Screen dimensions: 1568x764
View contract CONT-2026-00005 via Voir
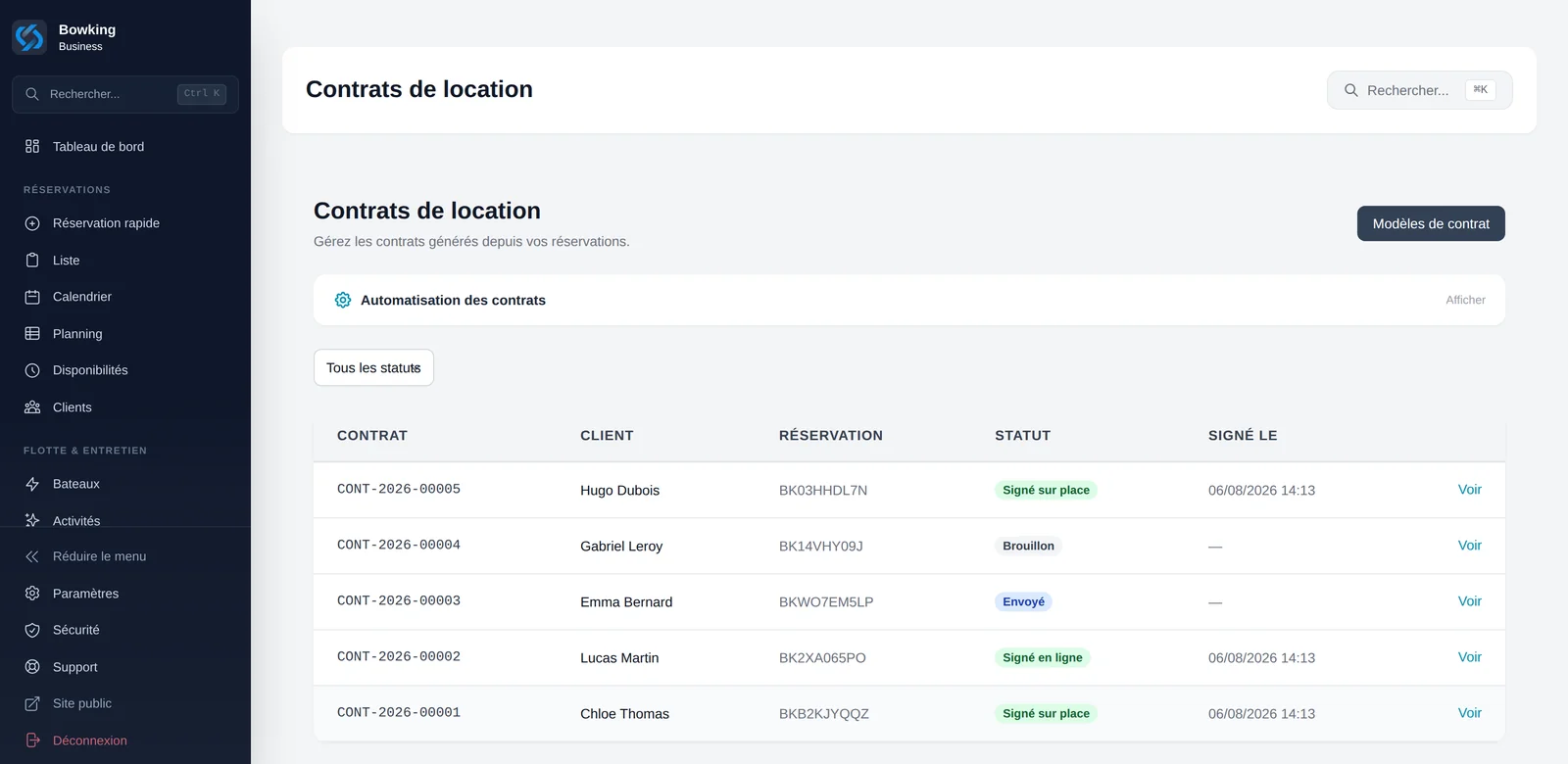(1469, 490)
